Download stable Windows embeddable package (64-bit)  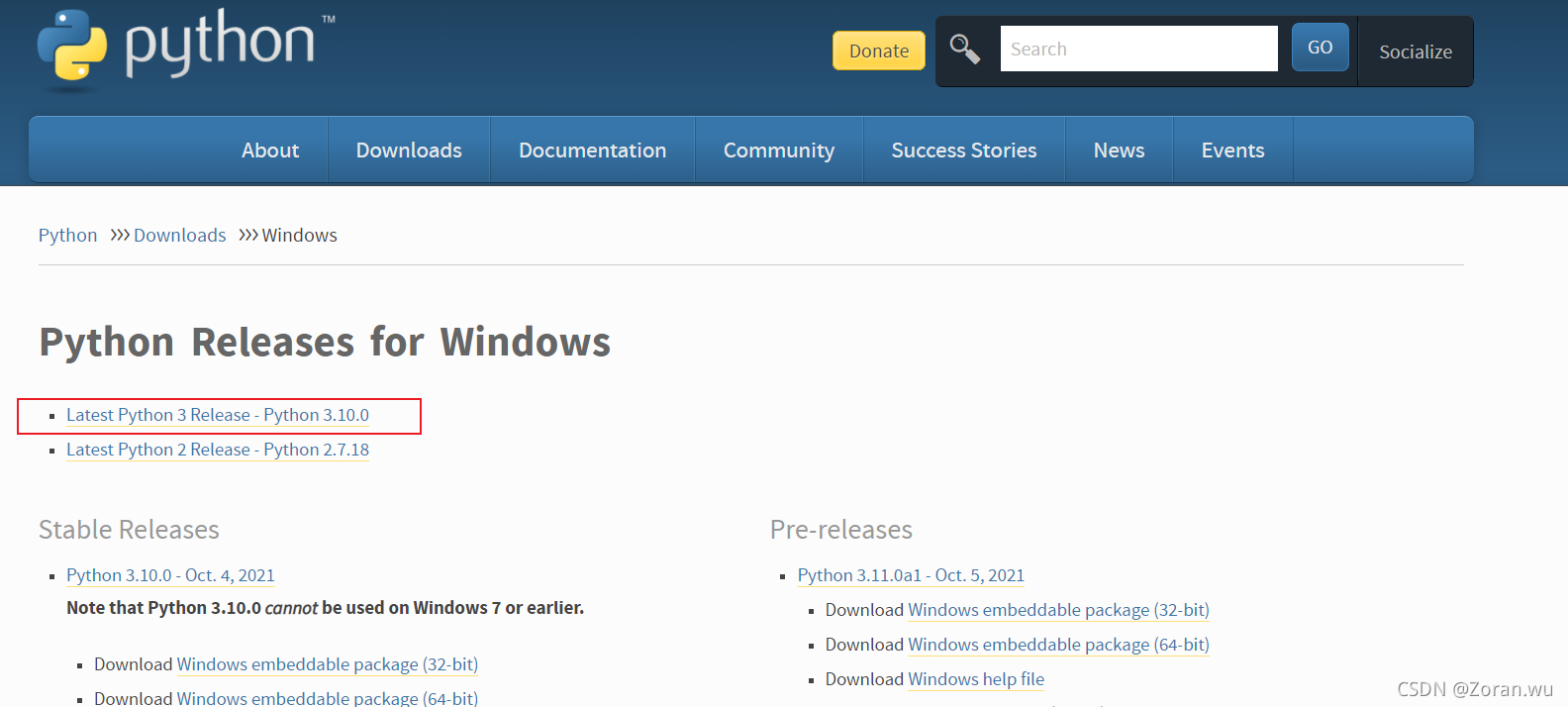click(x=328, y=698)
